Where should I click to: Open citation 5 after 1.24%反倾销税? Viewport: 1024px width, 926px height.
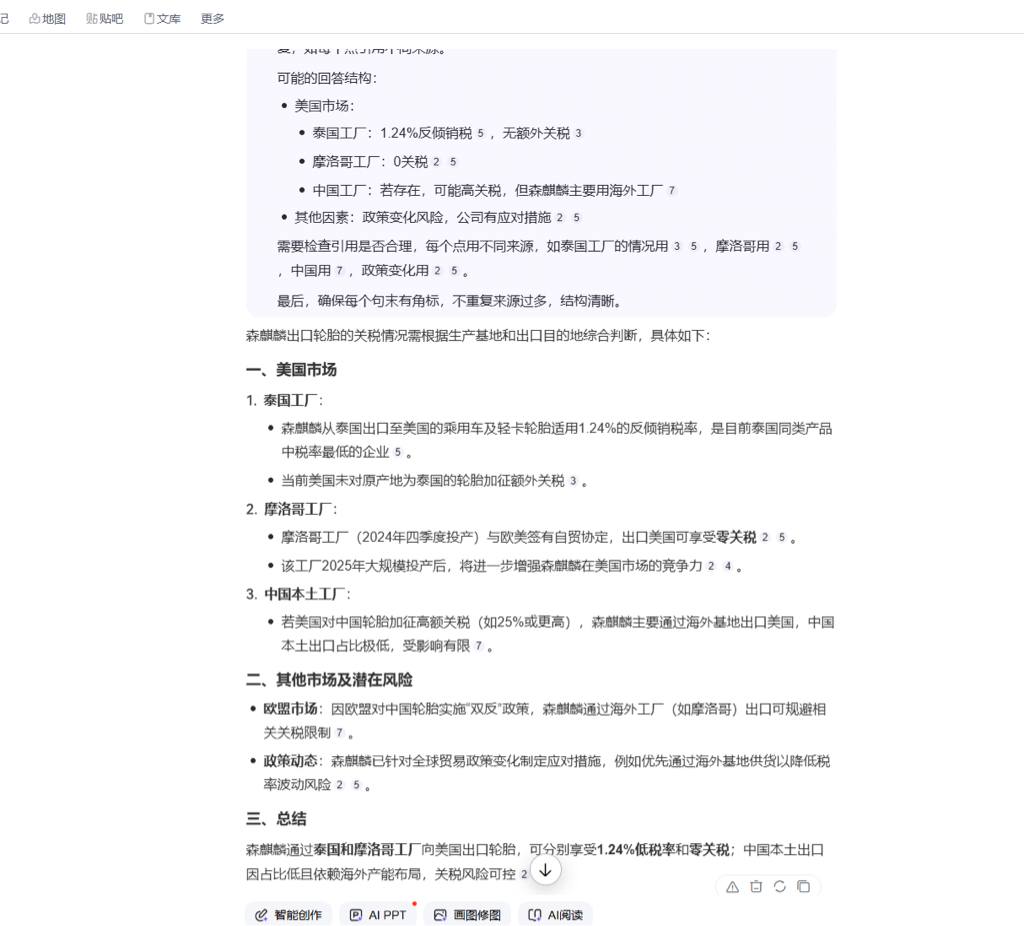(x=481, y=133)
